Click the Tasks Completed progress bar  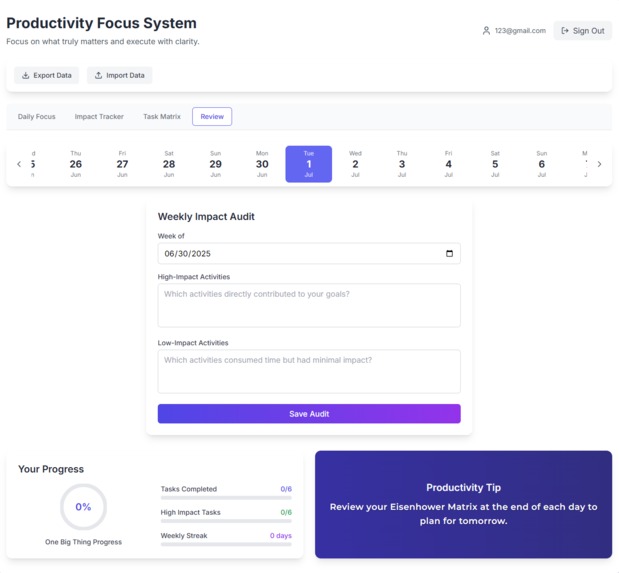tap(226, 498)
